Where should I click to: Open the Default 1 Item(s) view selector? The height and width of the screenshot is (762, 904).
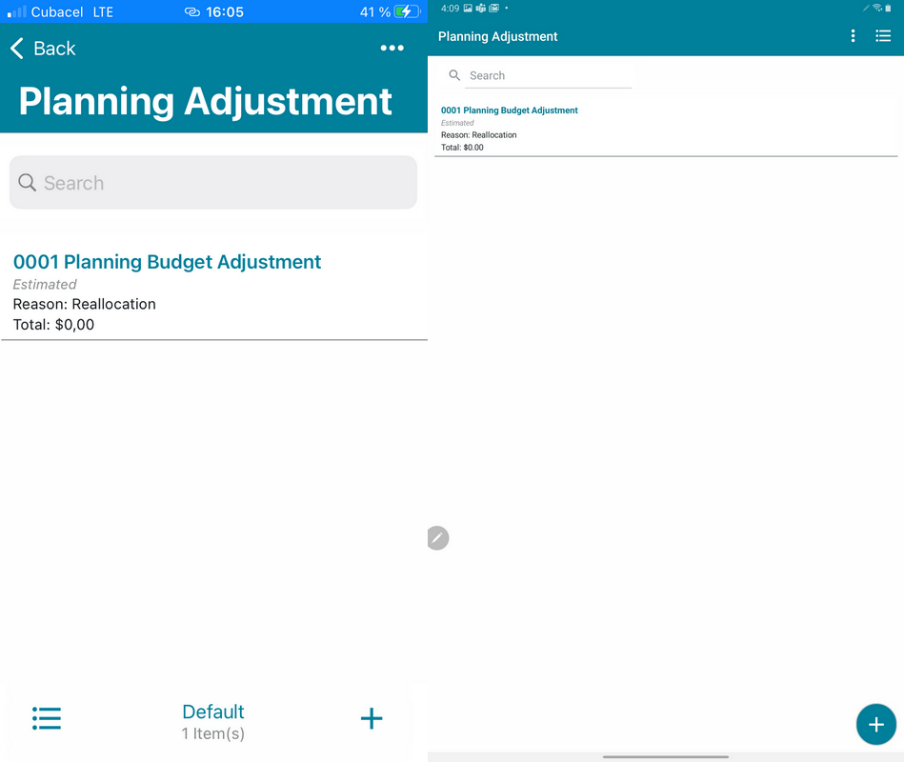[x=213, y=721]
